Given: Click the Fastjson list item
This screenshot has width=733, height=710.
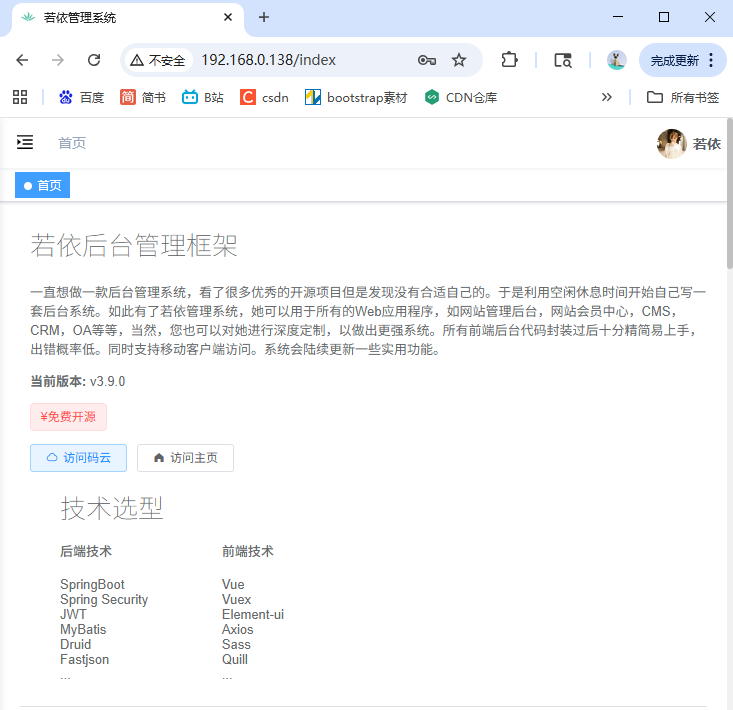Looking at the screenshot, I should click(x=85, y=659).
